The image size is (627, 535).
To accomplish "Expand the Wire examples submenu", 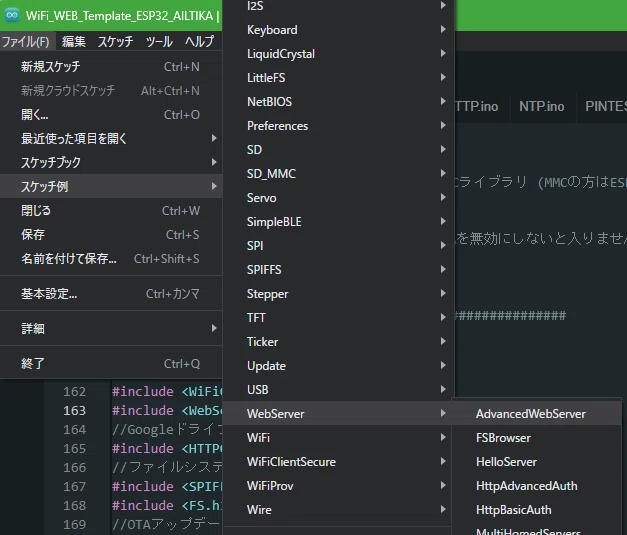I will tap(338, 509).
